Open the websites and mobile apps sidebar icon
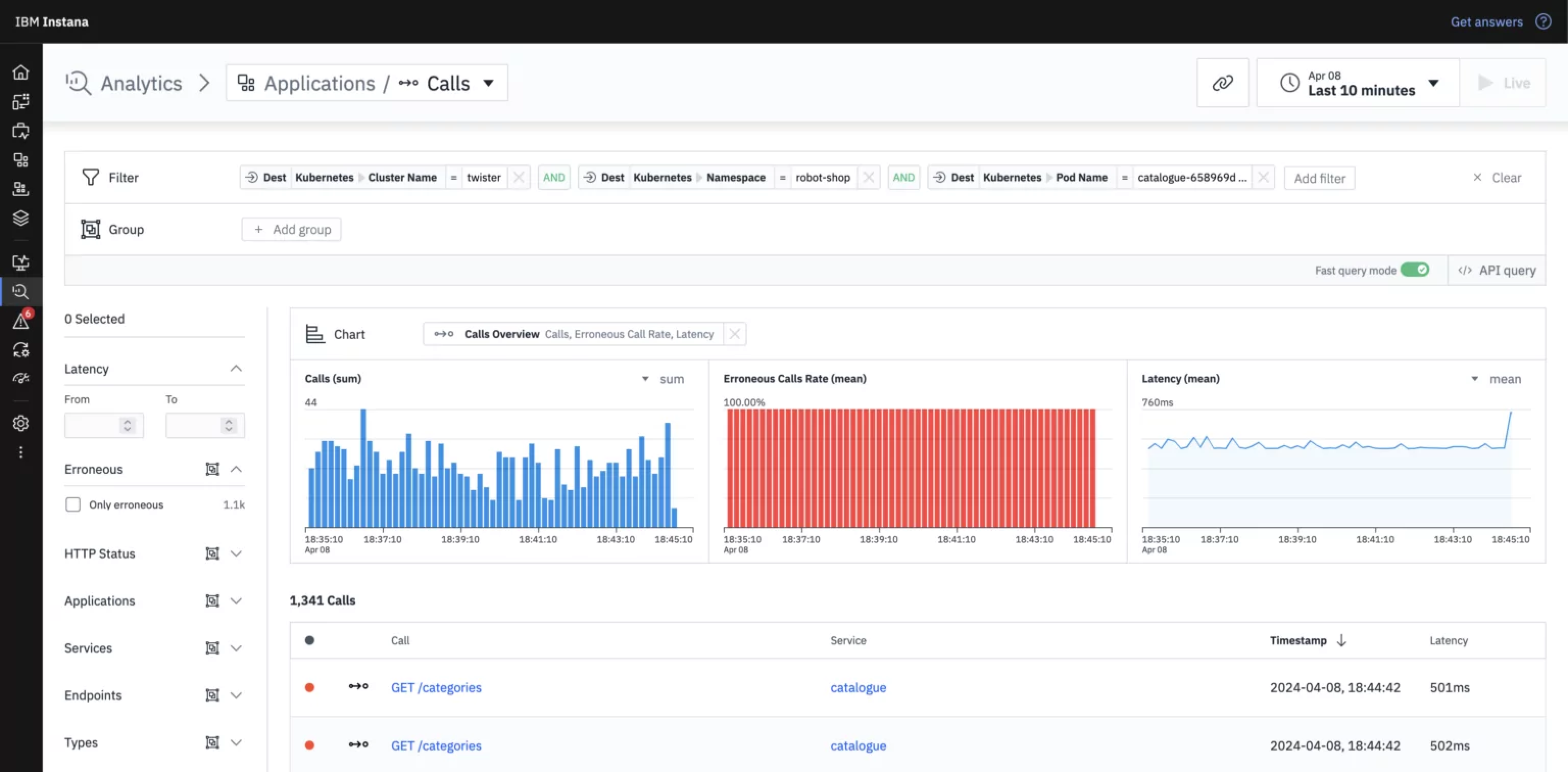Viewport: 1568px width, 772px height. pyautogui.click(x=21, y=131)
